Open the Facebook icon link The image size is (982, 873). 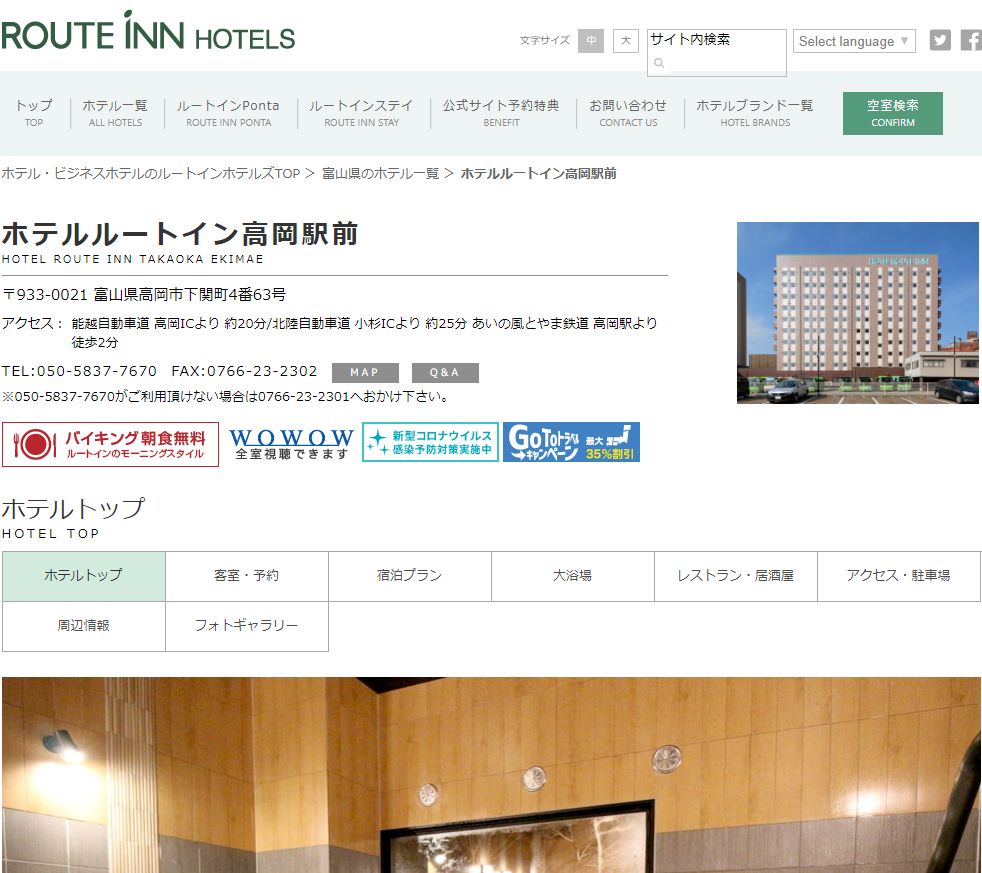(971, 41)
